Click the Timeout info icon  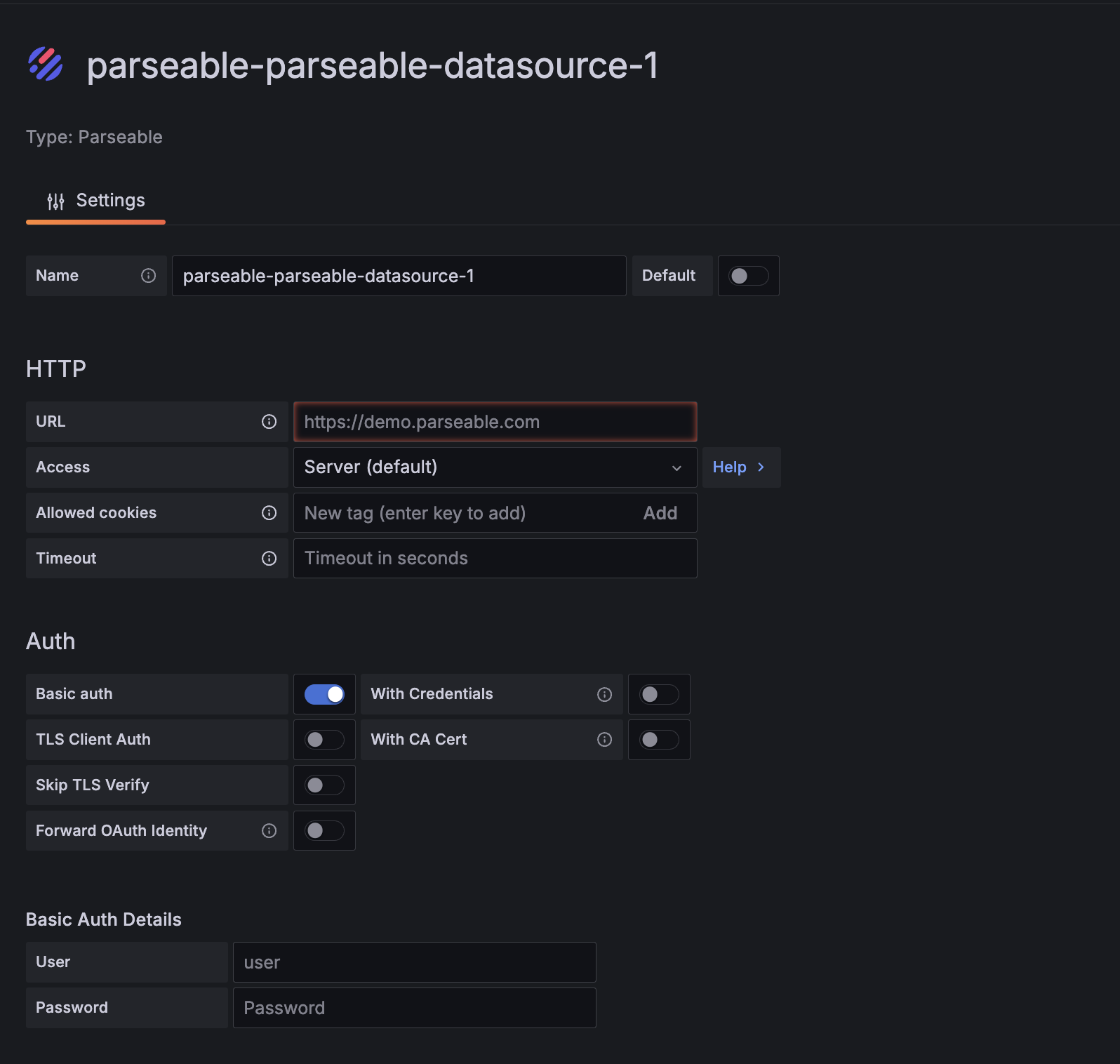point(269,559)
